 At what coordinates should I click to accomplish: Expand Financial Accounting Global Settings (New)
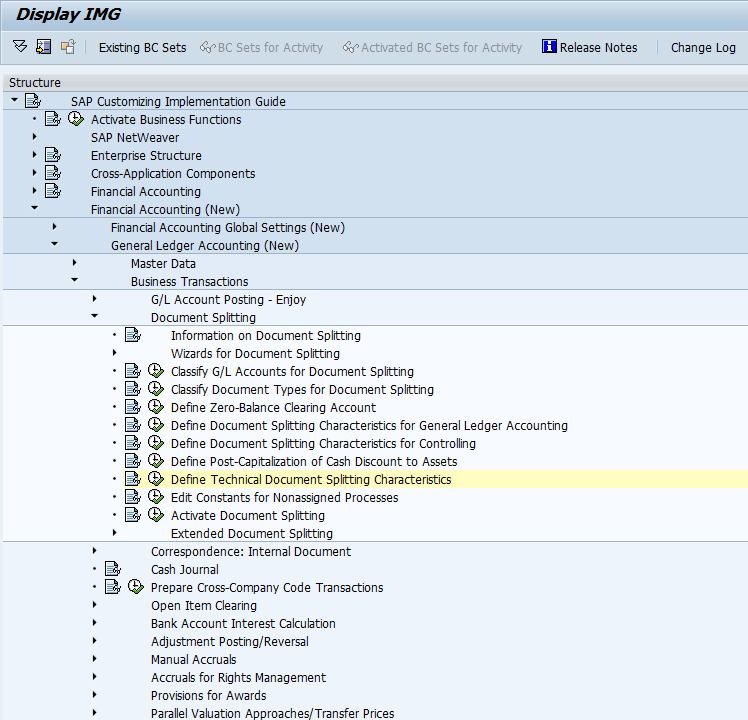pyautogui.click(x=54, y=227)
